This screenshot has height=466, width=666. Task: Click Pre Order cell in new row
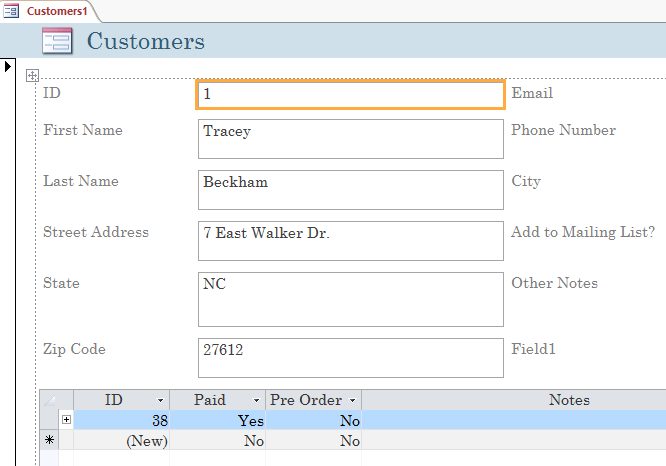point(313,440)
